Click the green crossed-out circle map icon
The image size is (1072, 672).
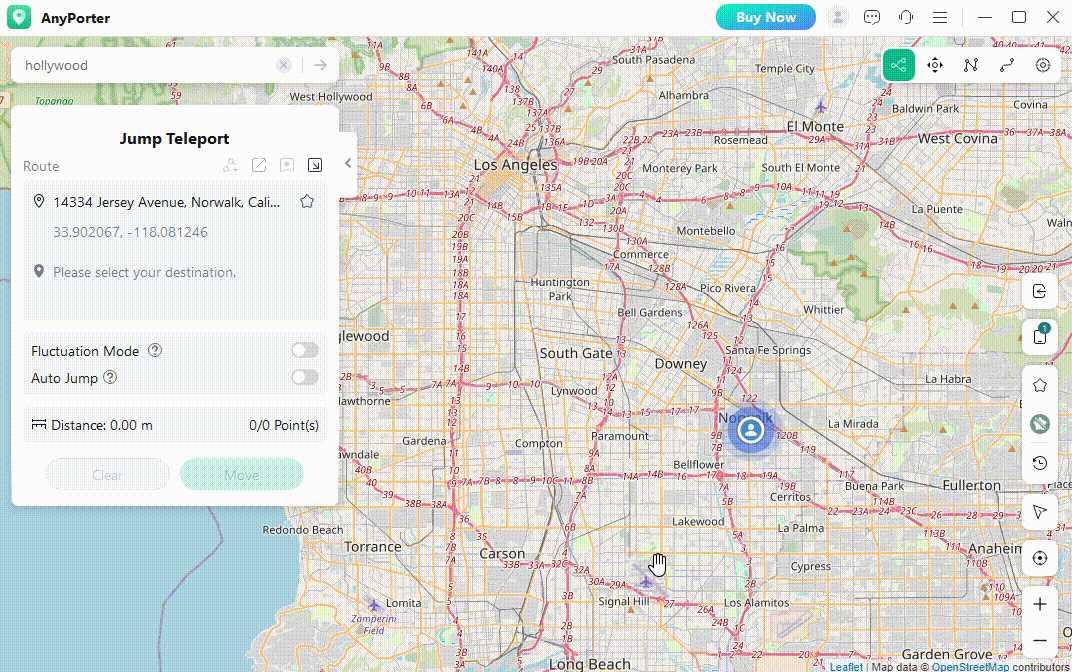[1040, 424]
